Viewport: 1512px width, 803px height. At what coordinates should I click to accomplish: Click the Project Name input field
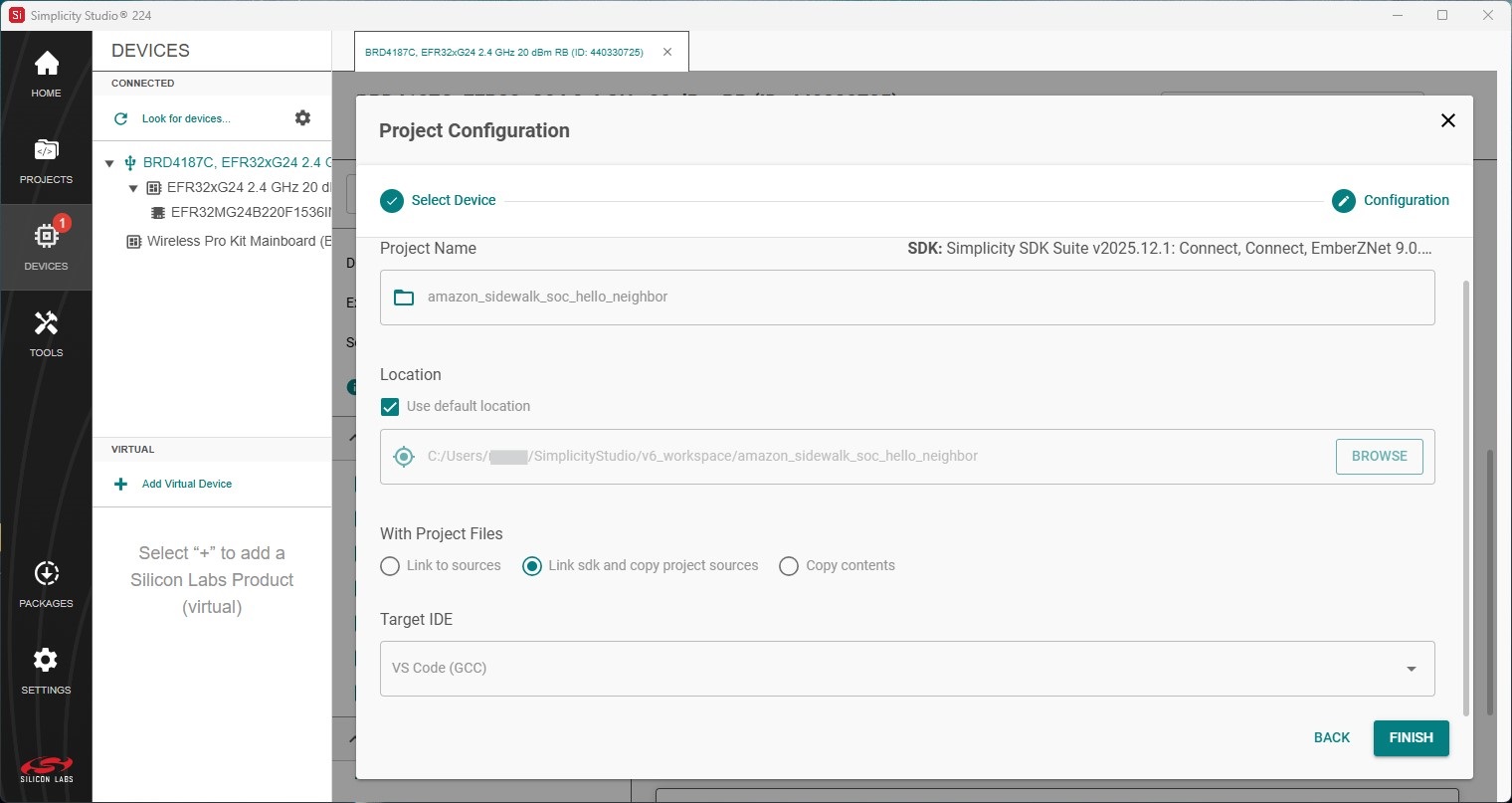coord(906,298)
